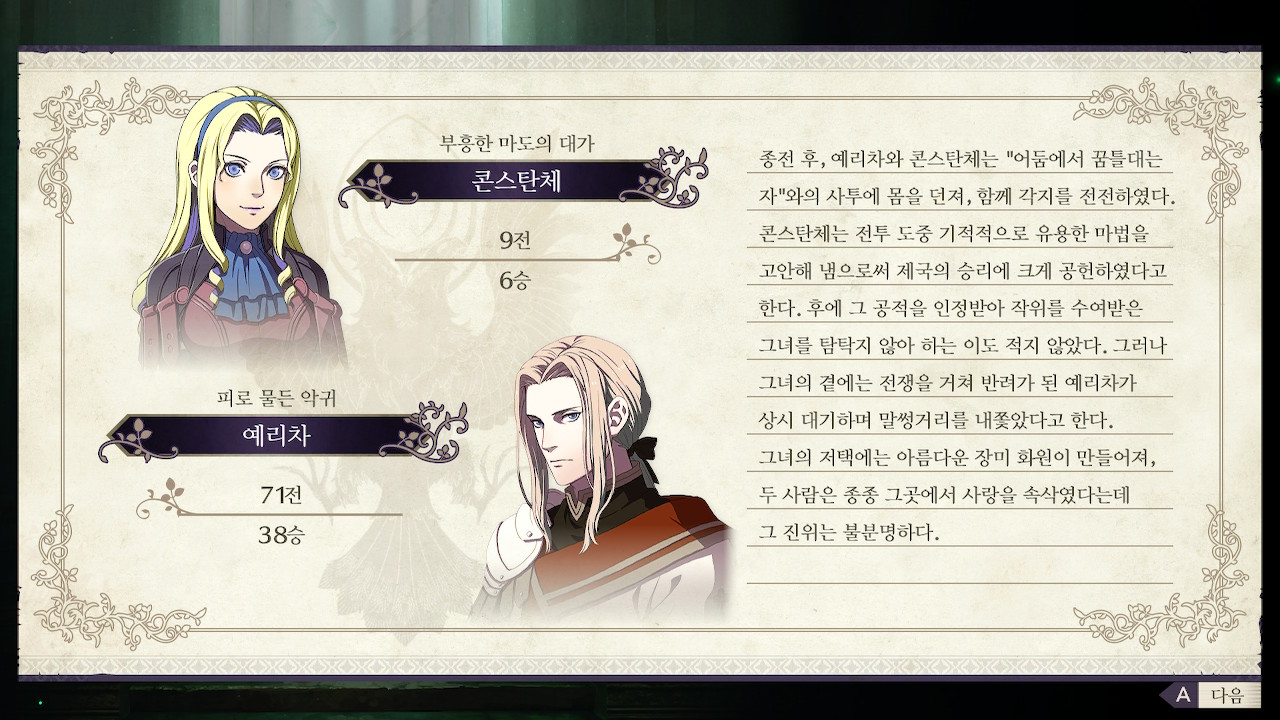The width and height of the screenshot is (1280, 720).
Task: Click Jeritza's 71전 battle count
Action: point(280,493)
